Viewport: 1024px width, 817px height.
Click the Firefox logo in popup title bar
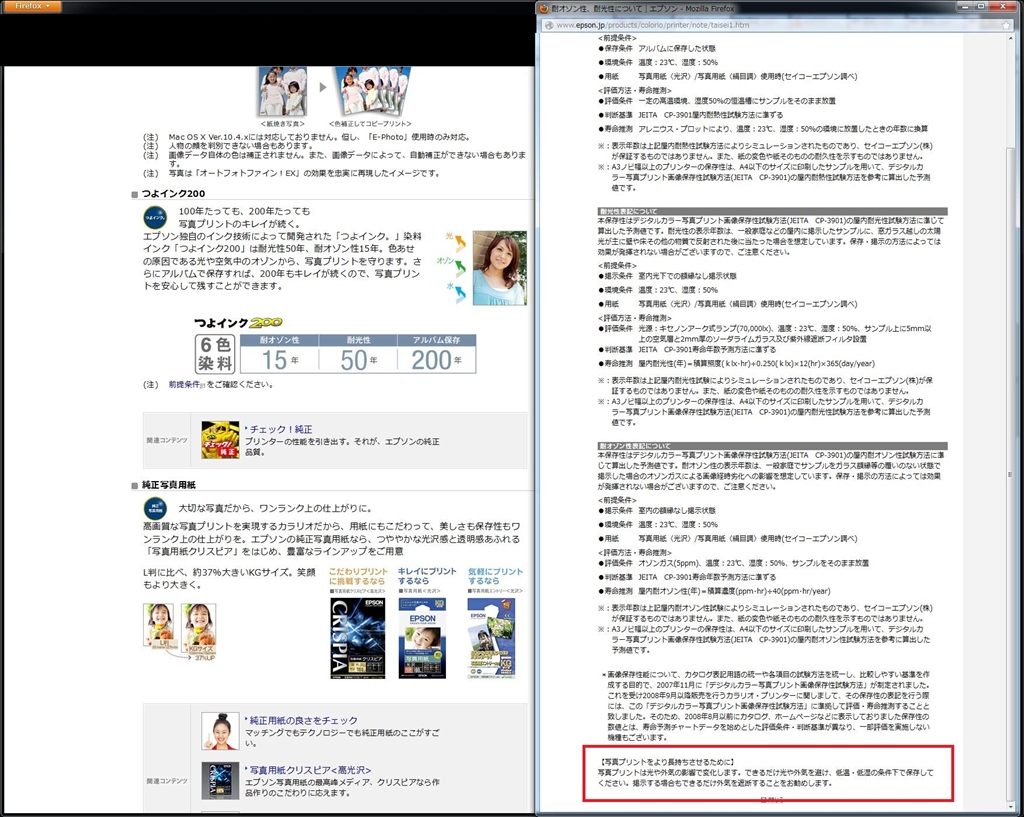coord(543,8)
